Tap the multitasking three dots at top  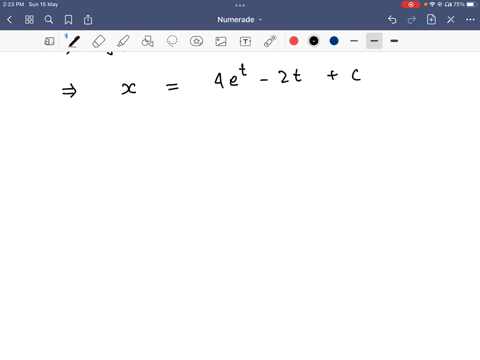tap(240, 5)
